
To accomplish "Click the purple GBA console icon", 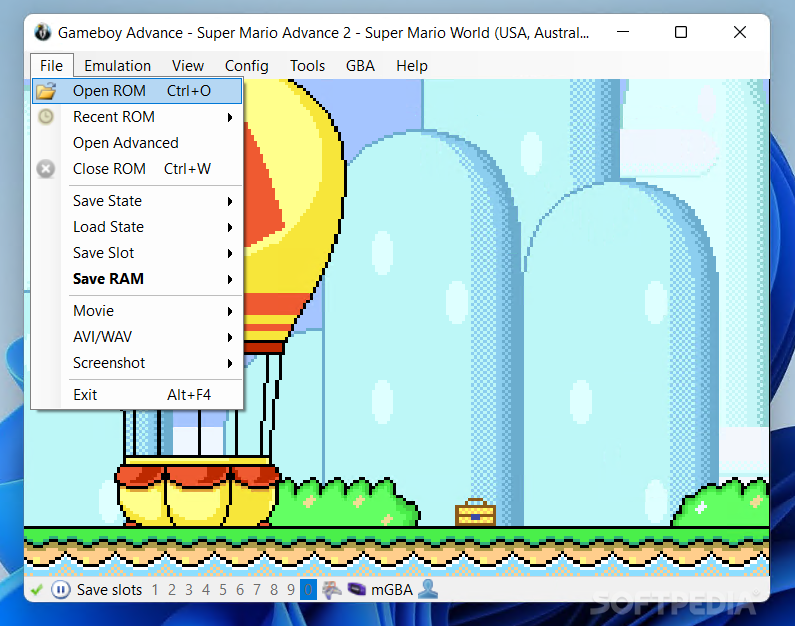I will 356,590.
